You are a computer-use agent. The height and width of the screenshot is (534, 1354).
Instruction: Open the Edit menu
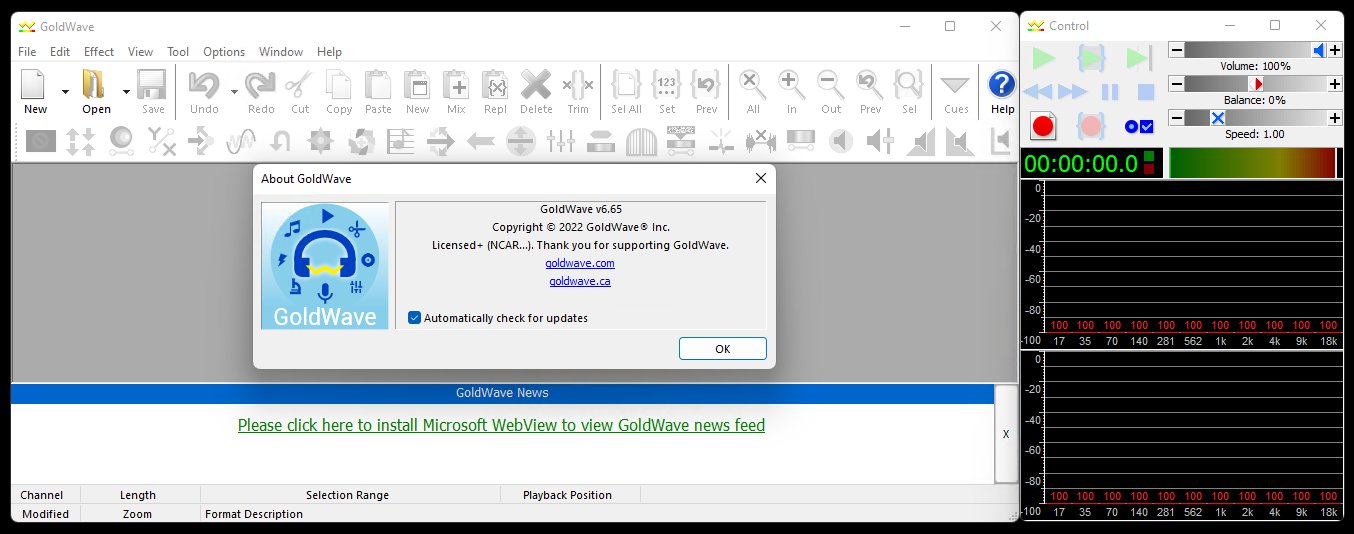(x=60, y=51)
